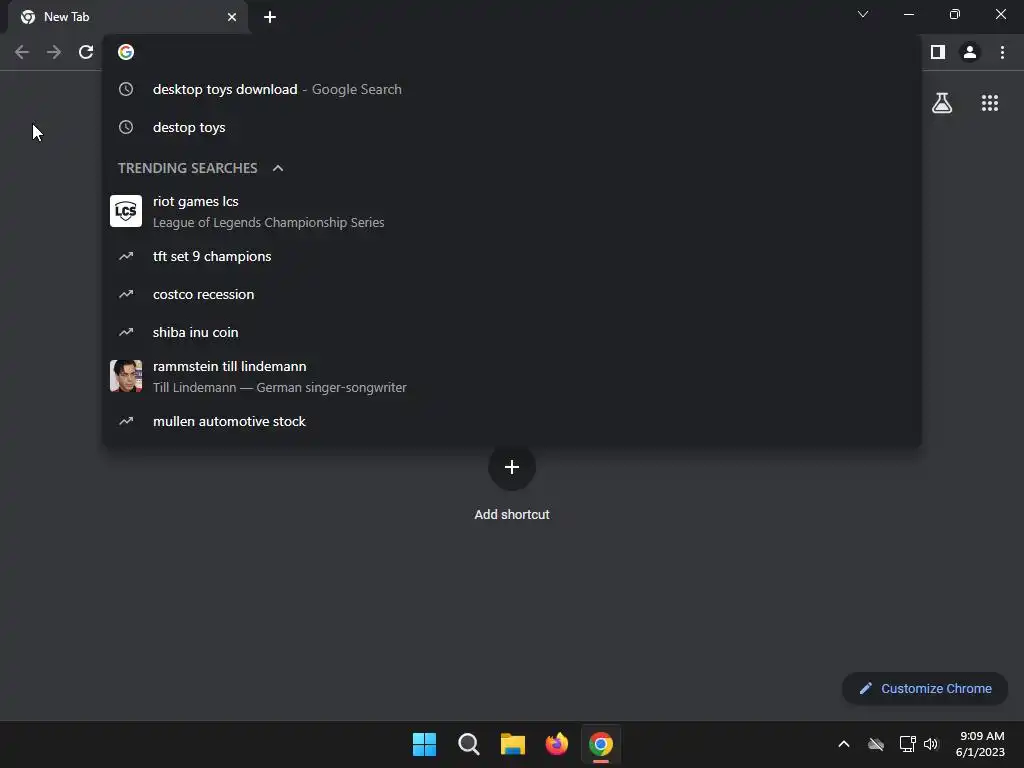Open the Chrome profile menu

coord(970,52)
